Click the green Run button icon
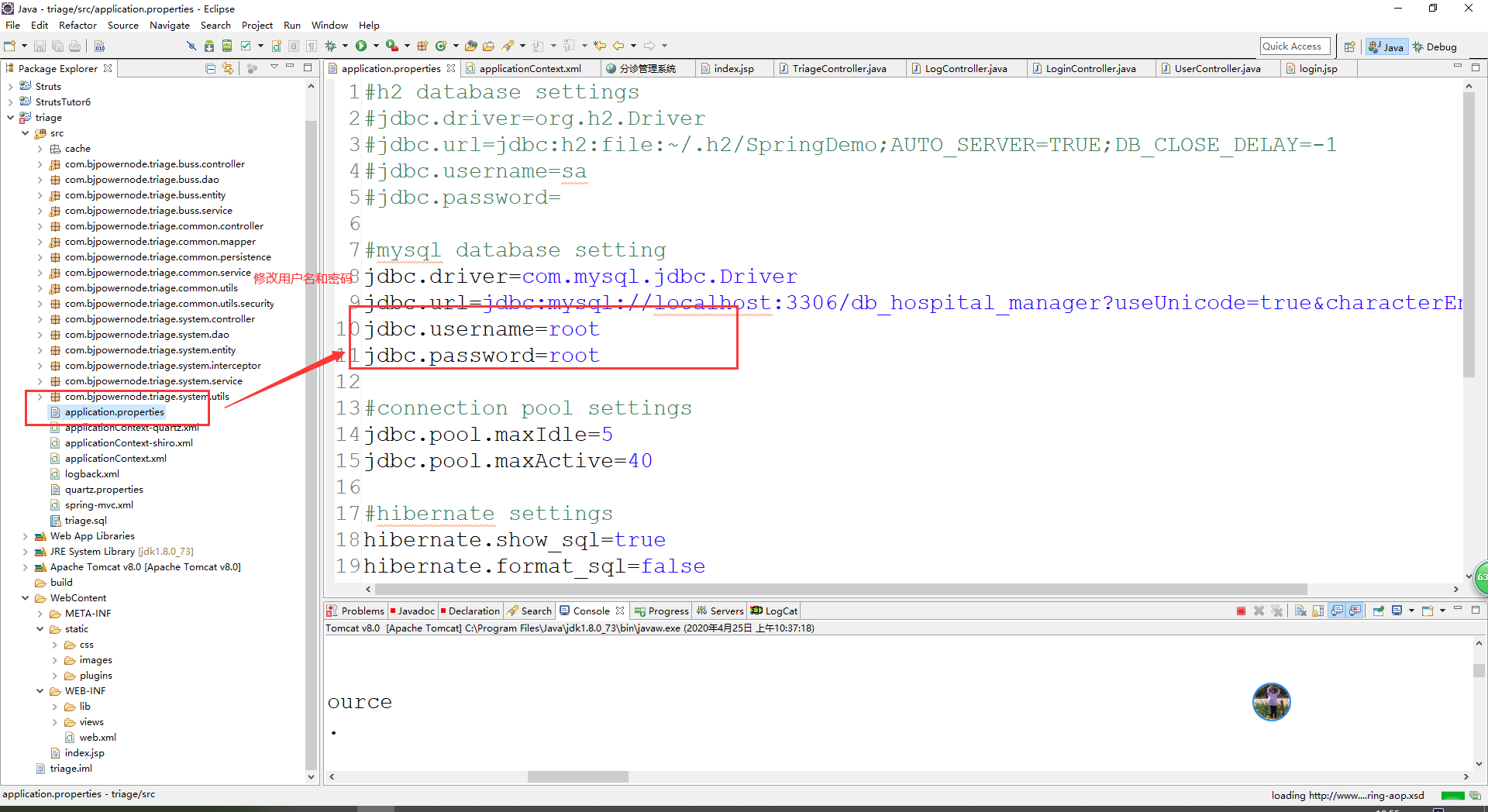 361,46
